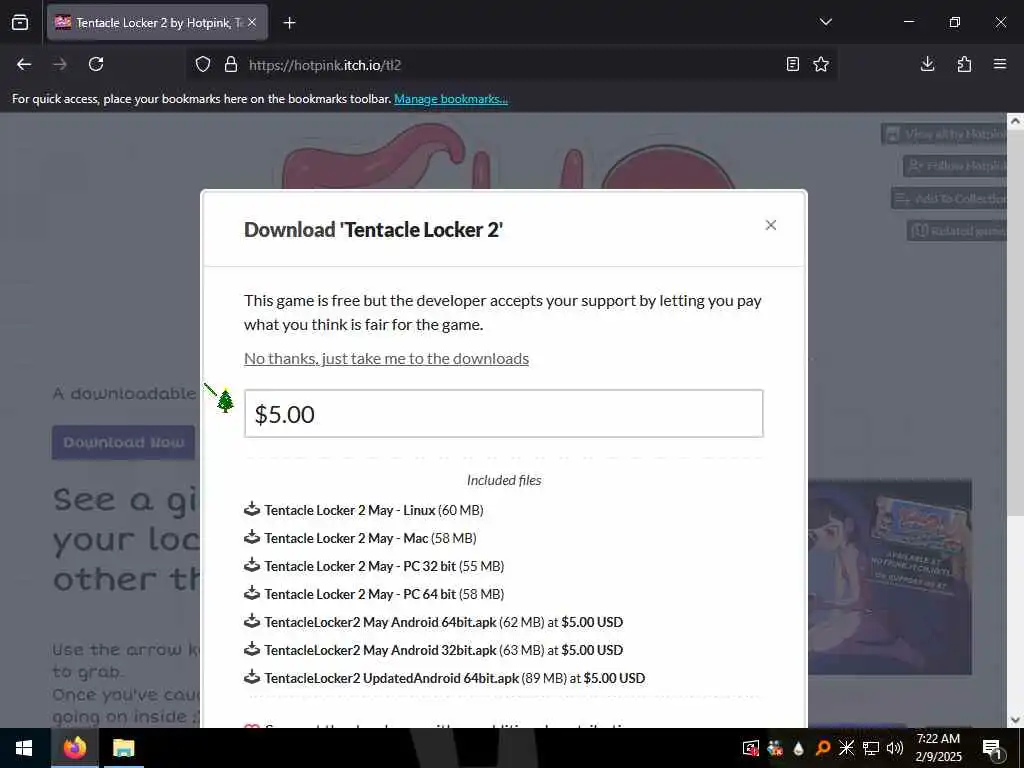This screenshot has width=1024, height=768.
Task: Select 'Tentacle Locker 2 May - PC 32 bit' text
Action: (x=360, y=566)
